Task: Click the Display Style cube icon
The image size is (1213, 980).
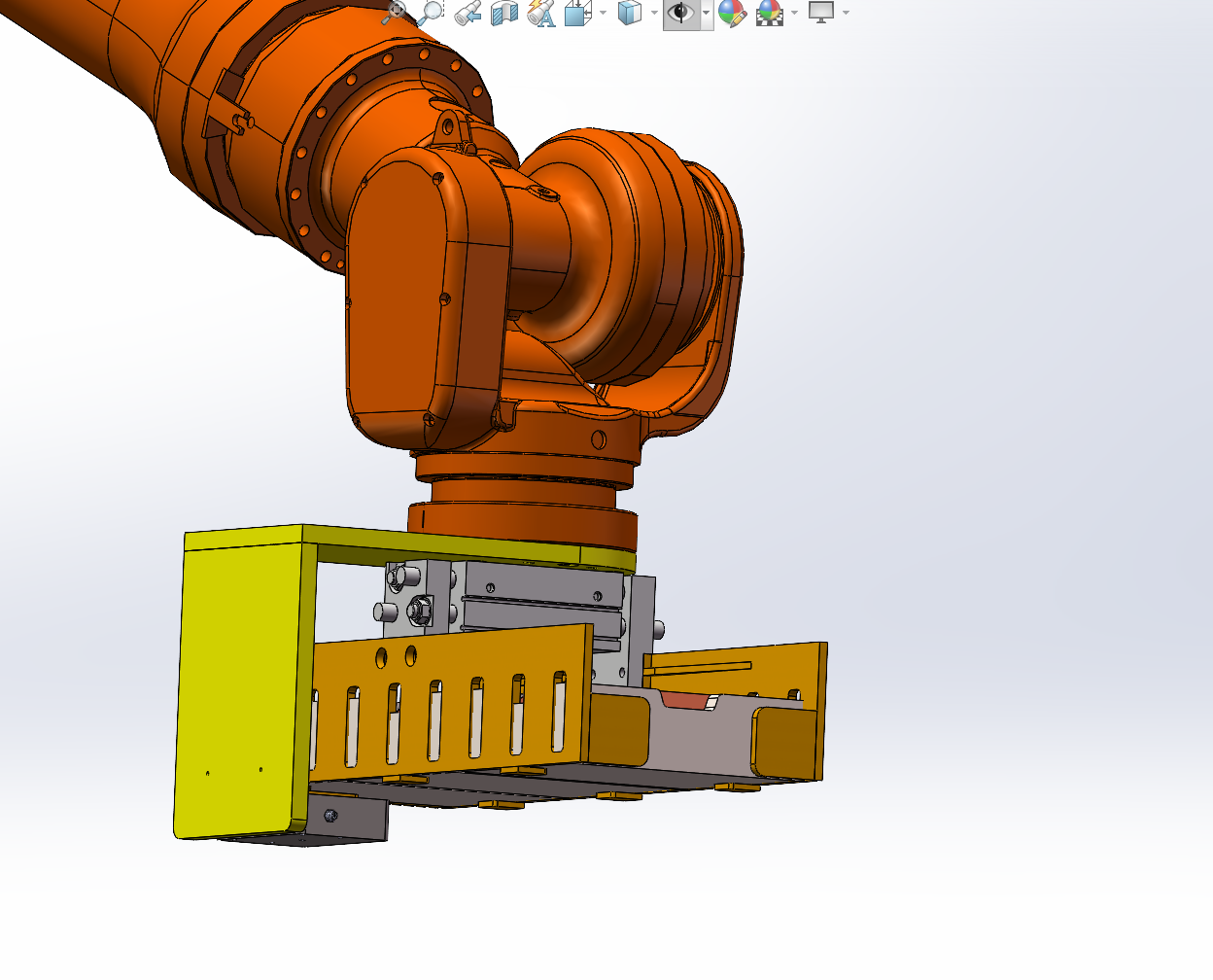Action: point(630,13)
